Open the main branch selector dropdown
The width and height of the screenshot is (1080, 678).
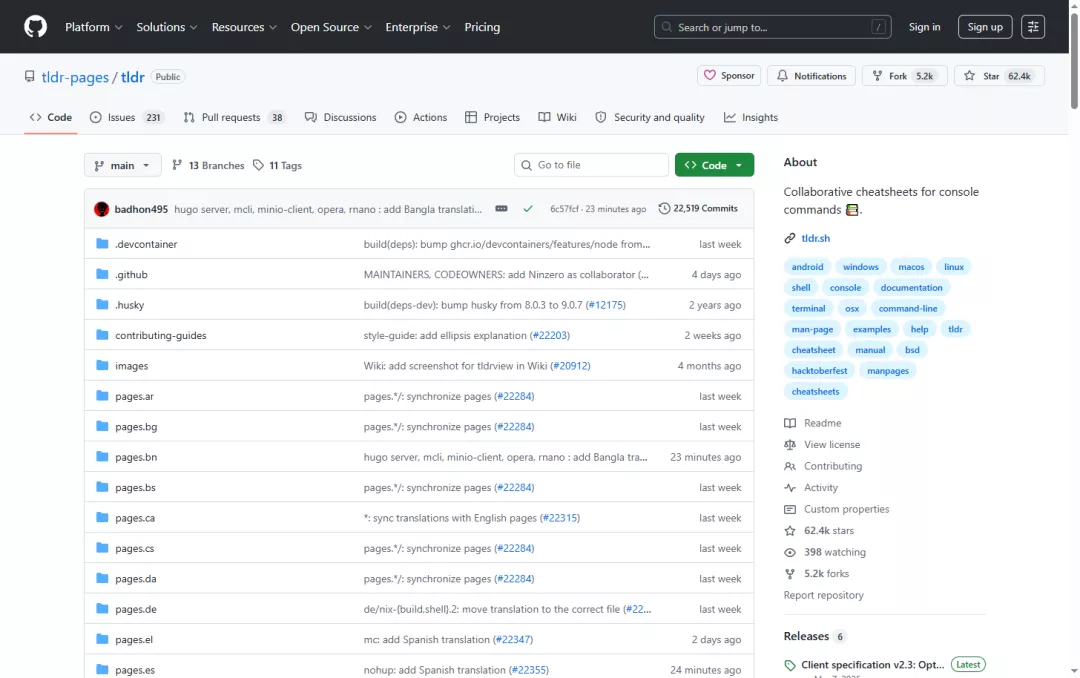click(123, 165)
